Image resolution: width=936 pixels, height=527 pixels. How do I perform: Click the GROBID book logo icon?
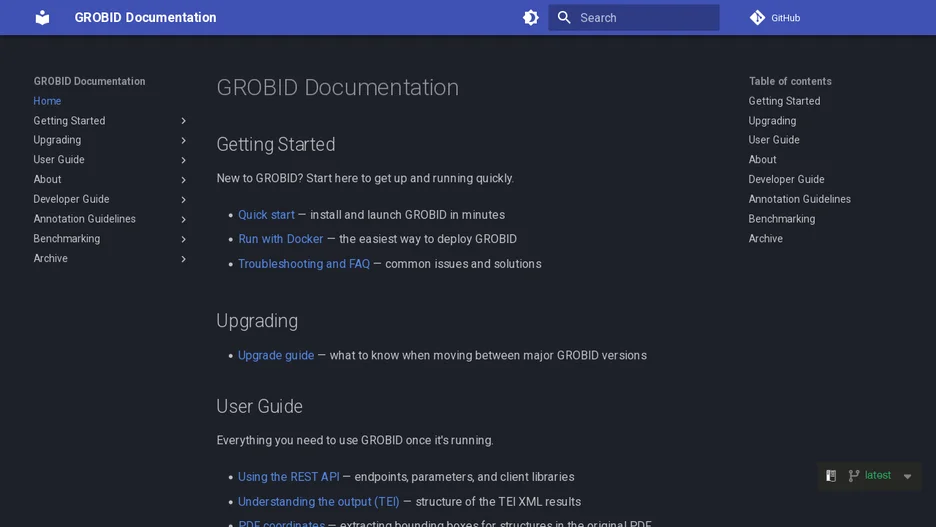click(42, 18)
